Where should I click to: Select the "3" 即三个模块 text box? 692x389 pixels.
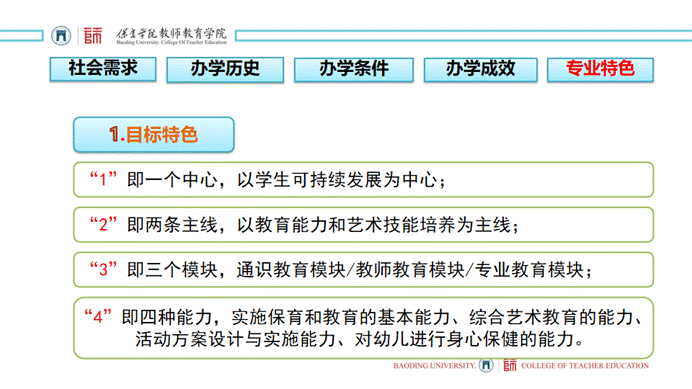point(363,270)
